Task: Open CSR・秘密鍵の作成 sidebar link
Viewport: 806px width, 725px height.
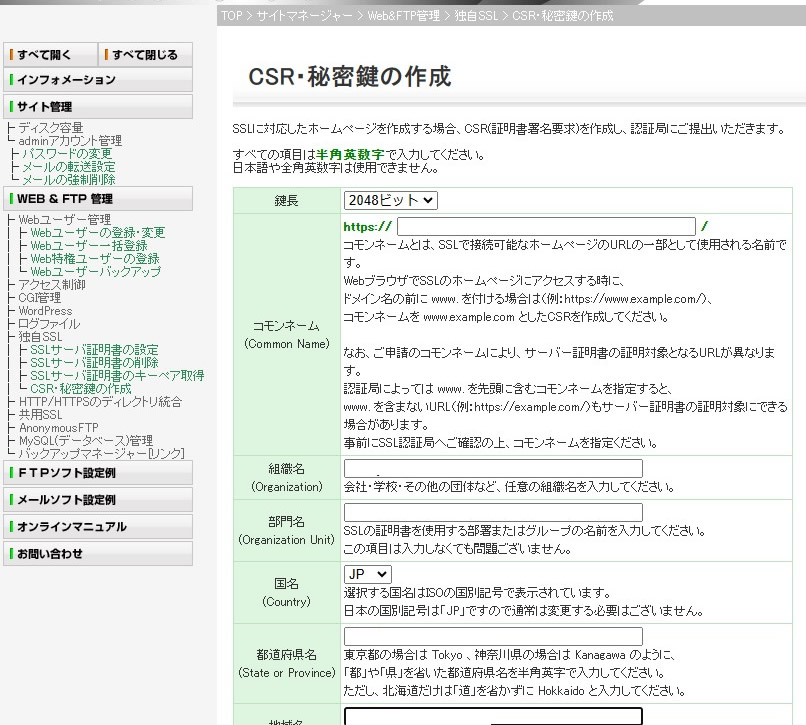Action: [81, 388]
